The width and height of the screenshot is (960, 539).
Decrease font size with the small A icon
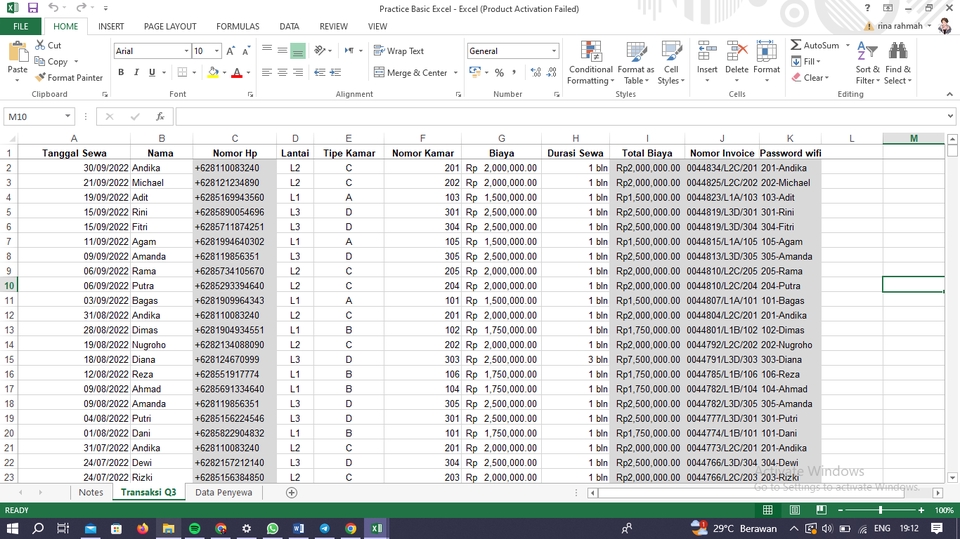pos(246,51)
